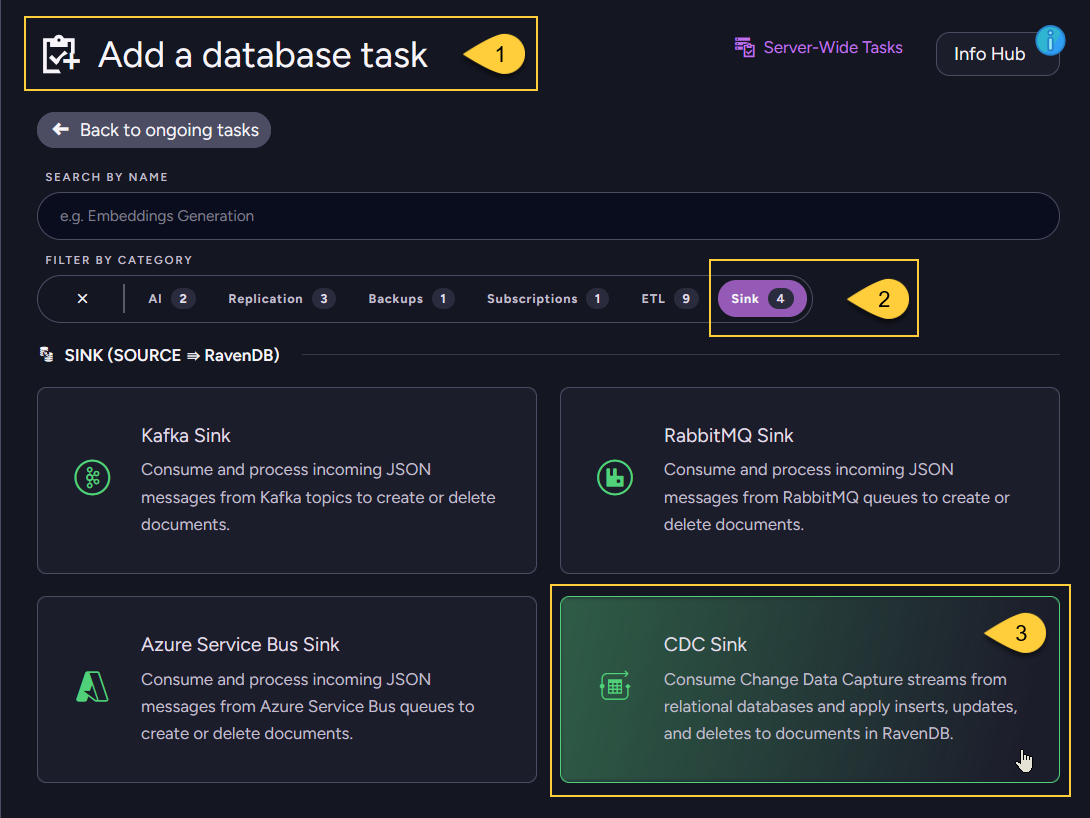1090x818 pixels.
Task: Click the blue info badge on Info Hub
Action: point(1050,41)
